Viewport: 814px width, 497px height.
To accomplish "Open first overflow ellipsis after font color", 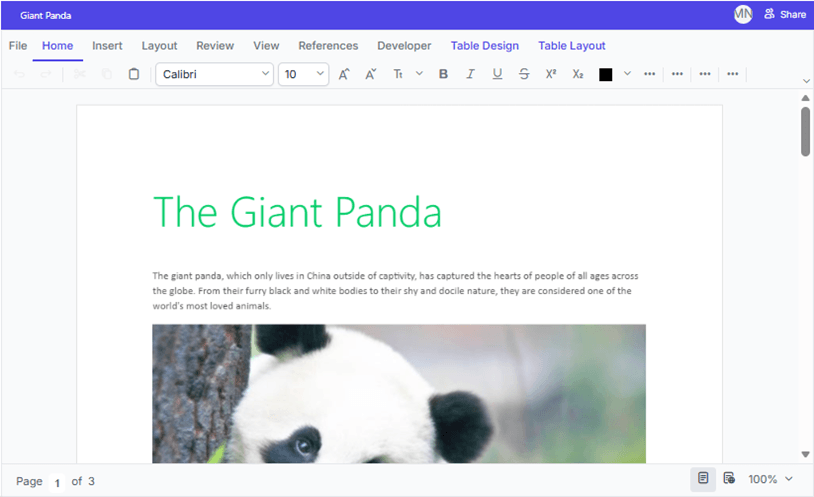I will pos(649,74).
